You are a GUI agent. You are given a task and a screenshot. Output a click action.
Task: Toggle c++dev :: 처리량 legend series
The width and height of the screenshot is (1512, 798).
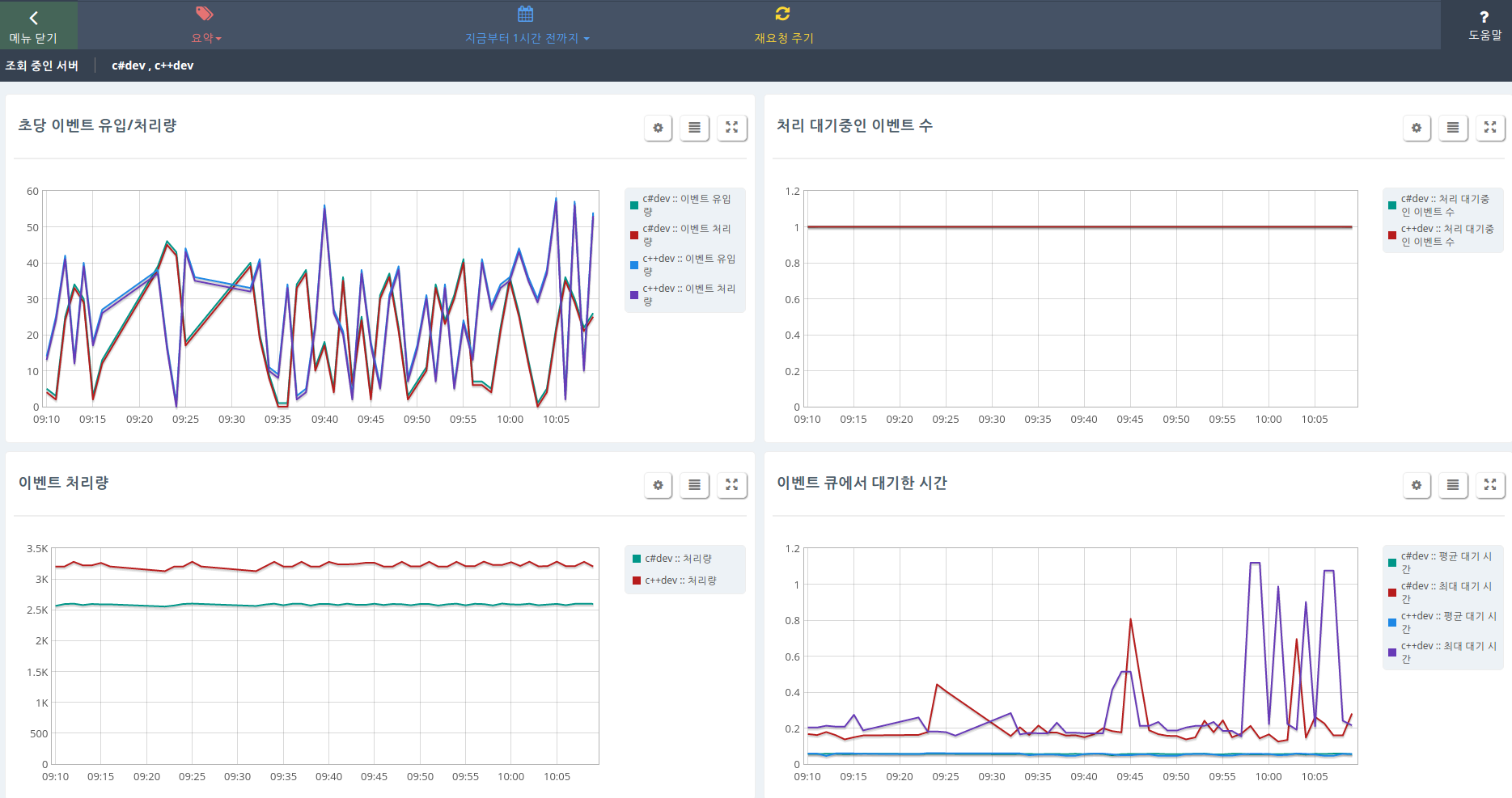(675, 581)
